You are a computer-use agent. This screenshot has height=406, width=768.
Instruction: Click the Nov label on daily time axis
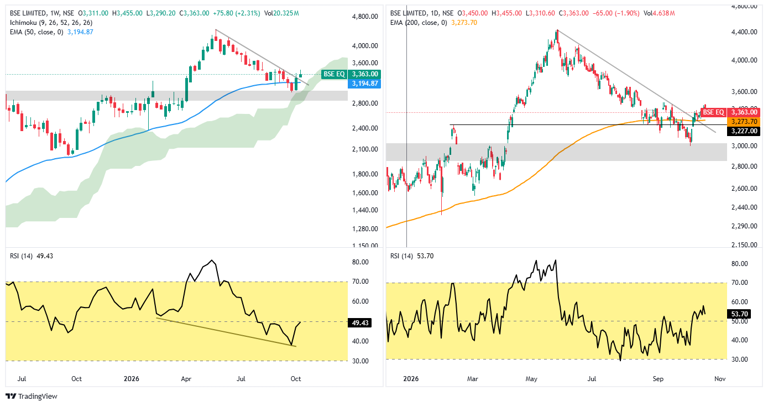tap(720, 379)
